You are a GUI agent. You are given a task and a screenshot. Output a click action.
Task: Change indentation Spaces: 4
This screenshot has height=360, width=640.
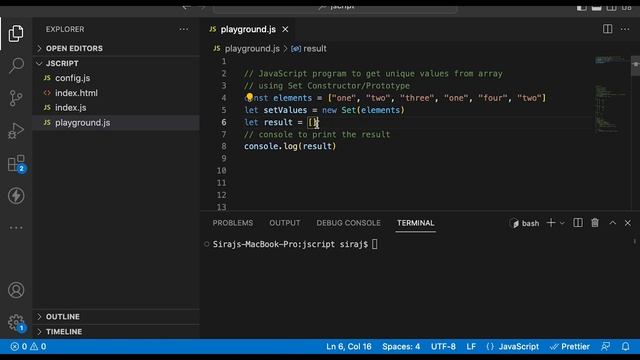tap(401, 347)
